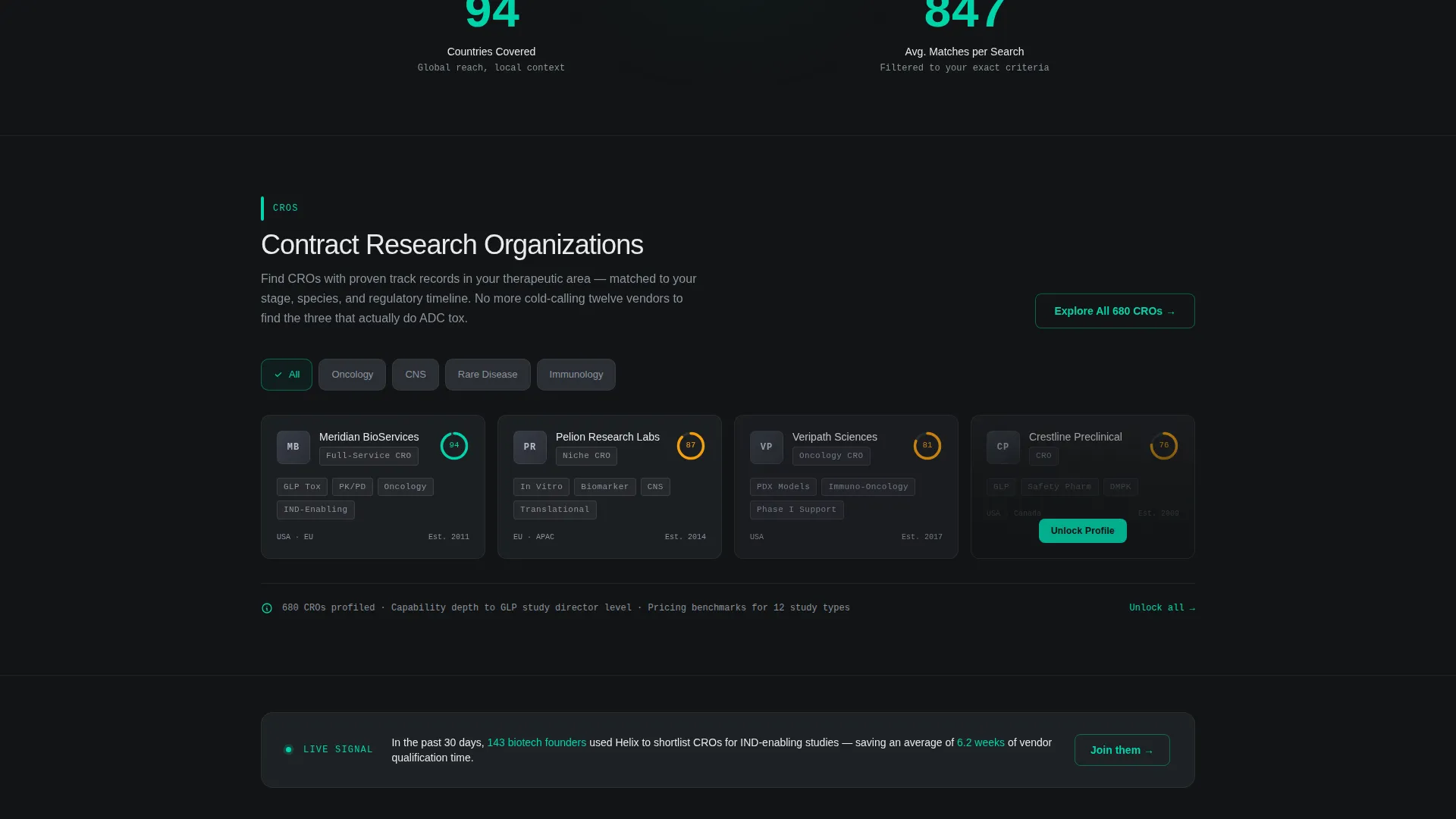Click the Countries Covered stat label
This screenshot has height=819, width=1456.
pyautogui.click(x=491, y=52)
